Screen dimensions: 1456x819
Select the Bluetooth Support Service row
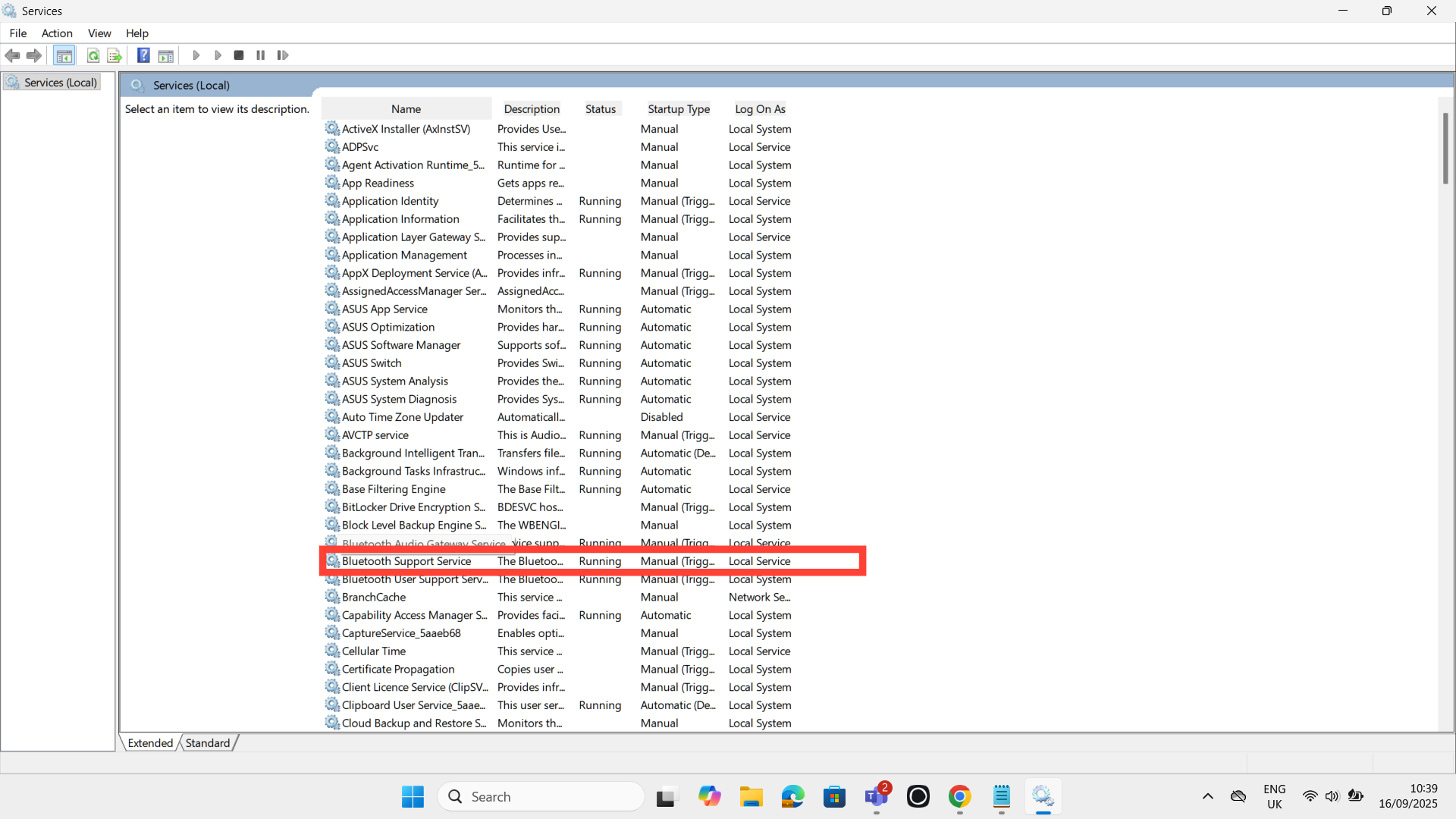click(406, 561)
